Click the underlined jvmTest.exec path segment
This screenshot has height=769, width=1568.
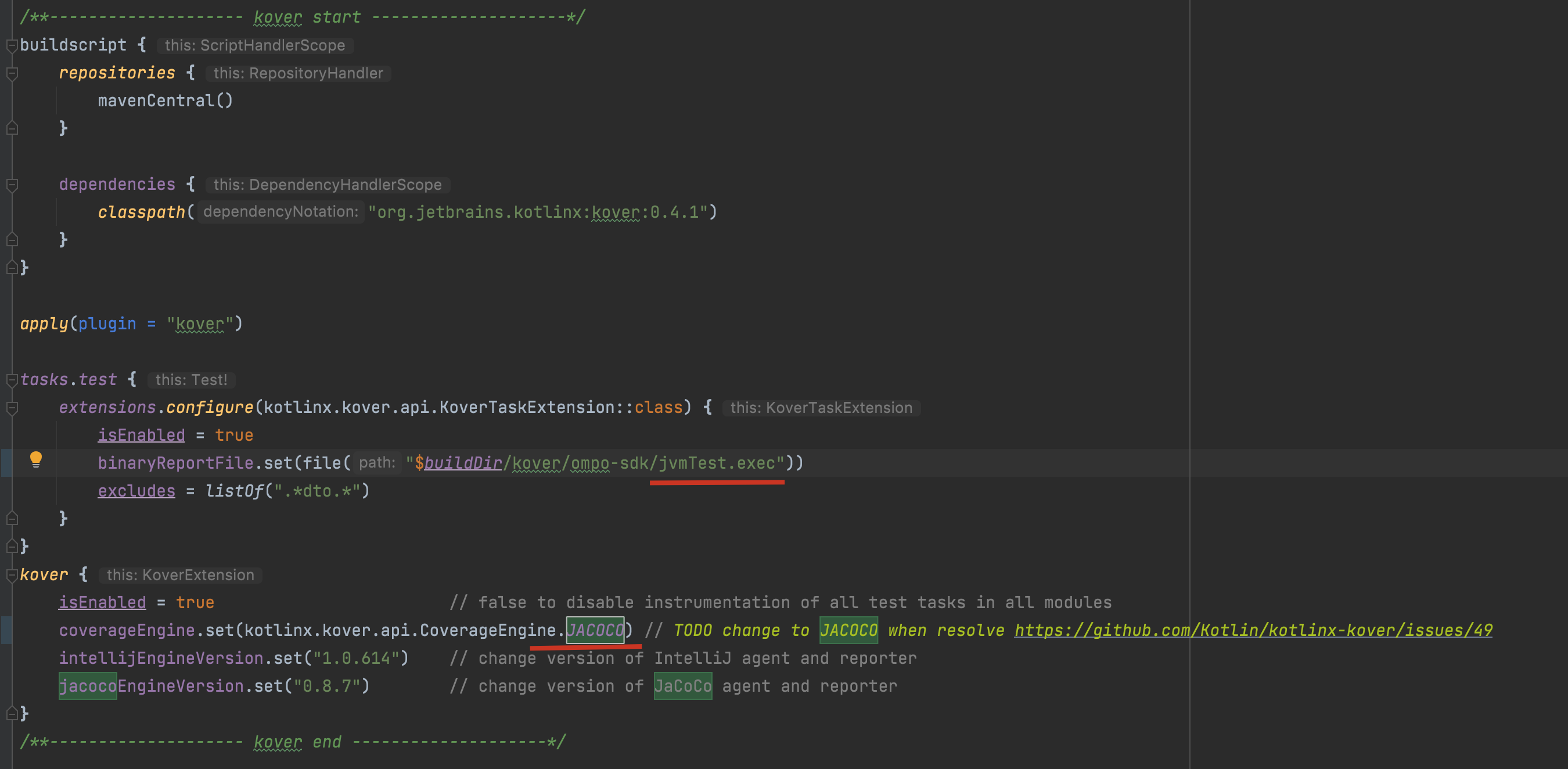pyautogui.click(x=717, y=463)
